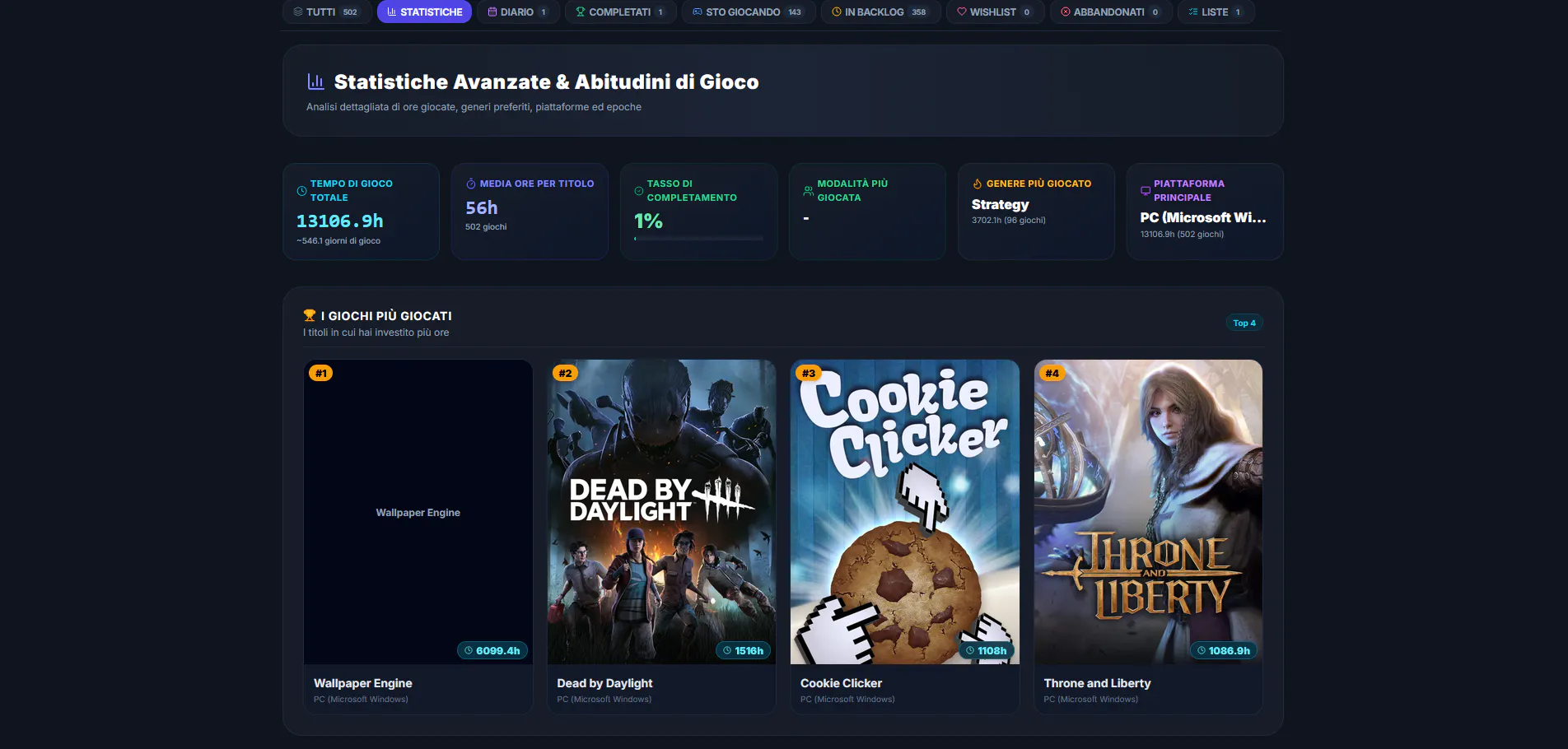Click the smiley icon in Tasso di Completamento
1568x749 pixels.
(639, 191)
